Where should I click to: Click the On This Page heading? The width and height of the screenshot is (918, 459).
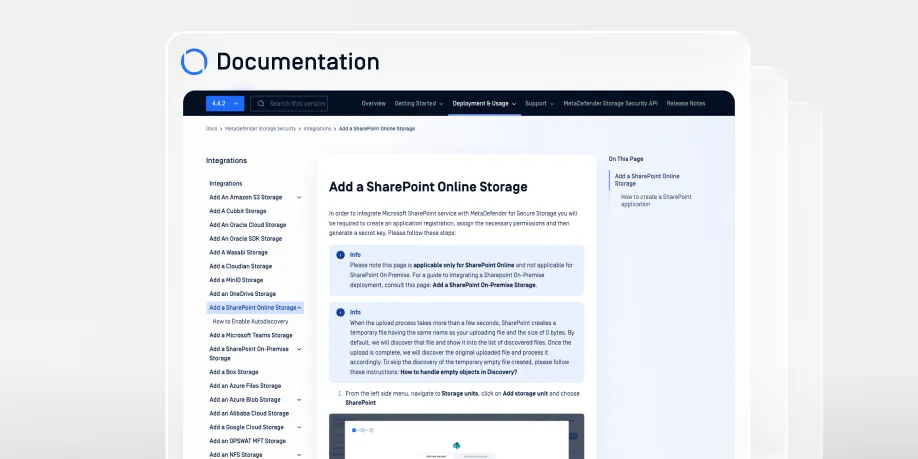coord(626,159)
